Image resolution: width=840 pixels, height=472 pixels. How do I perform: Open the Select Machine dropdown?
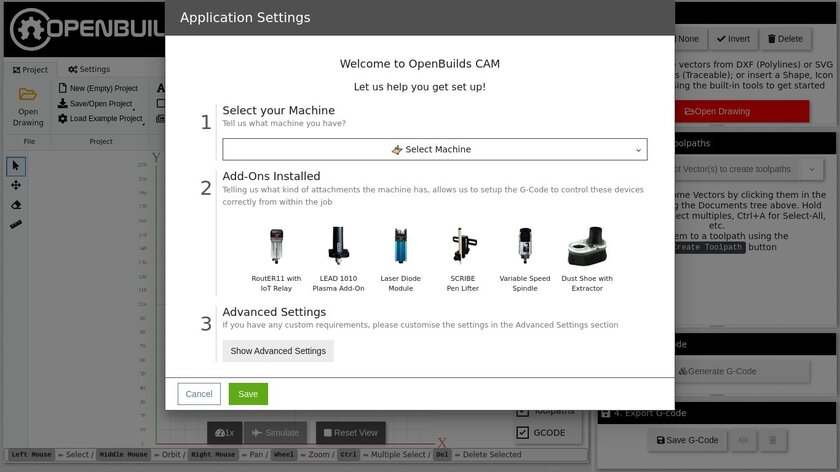click(434, 149)
